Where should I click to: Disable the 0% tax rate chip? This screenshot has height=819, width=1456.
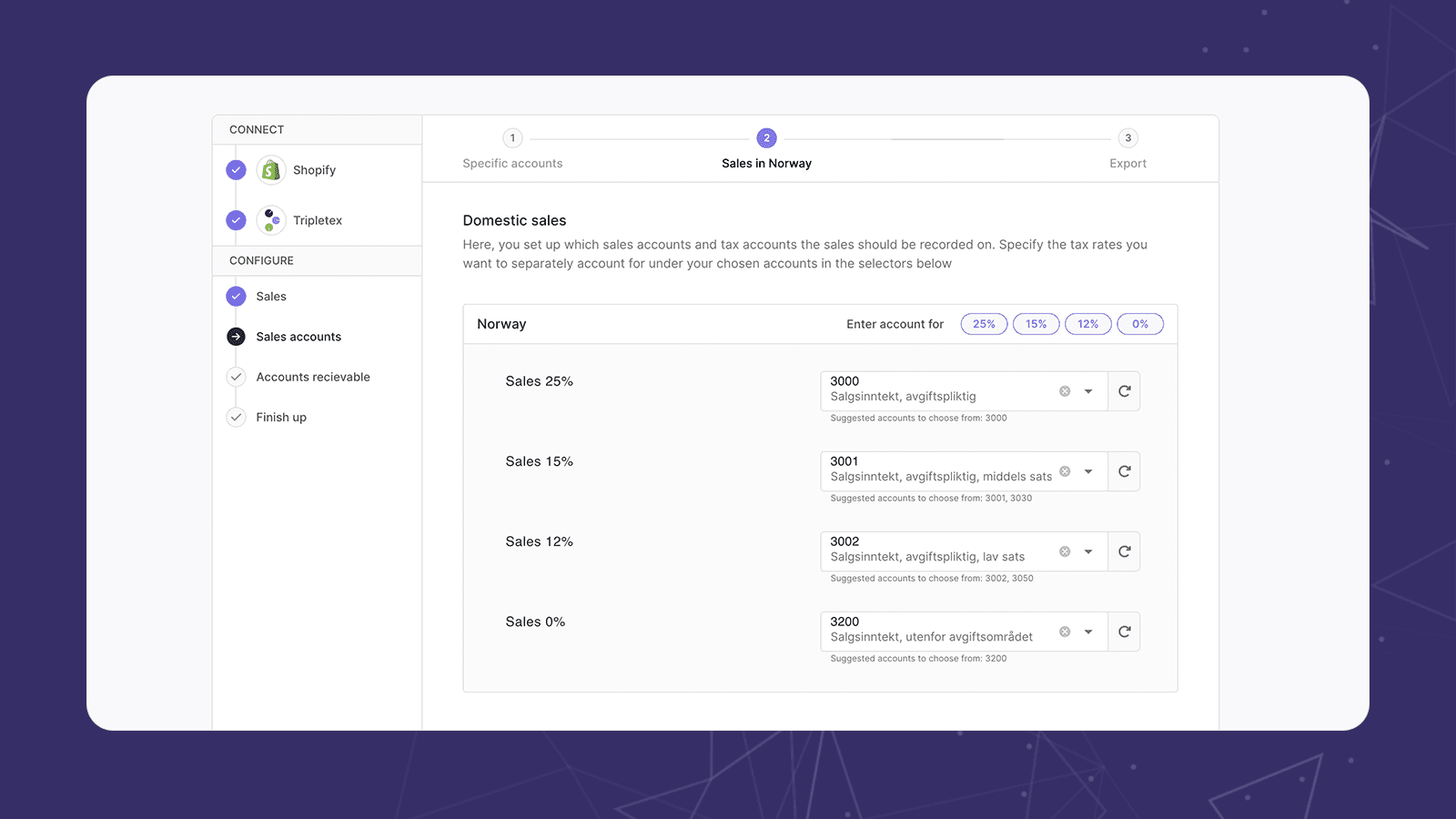pyautogui.click(x=1139, y=324)
